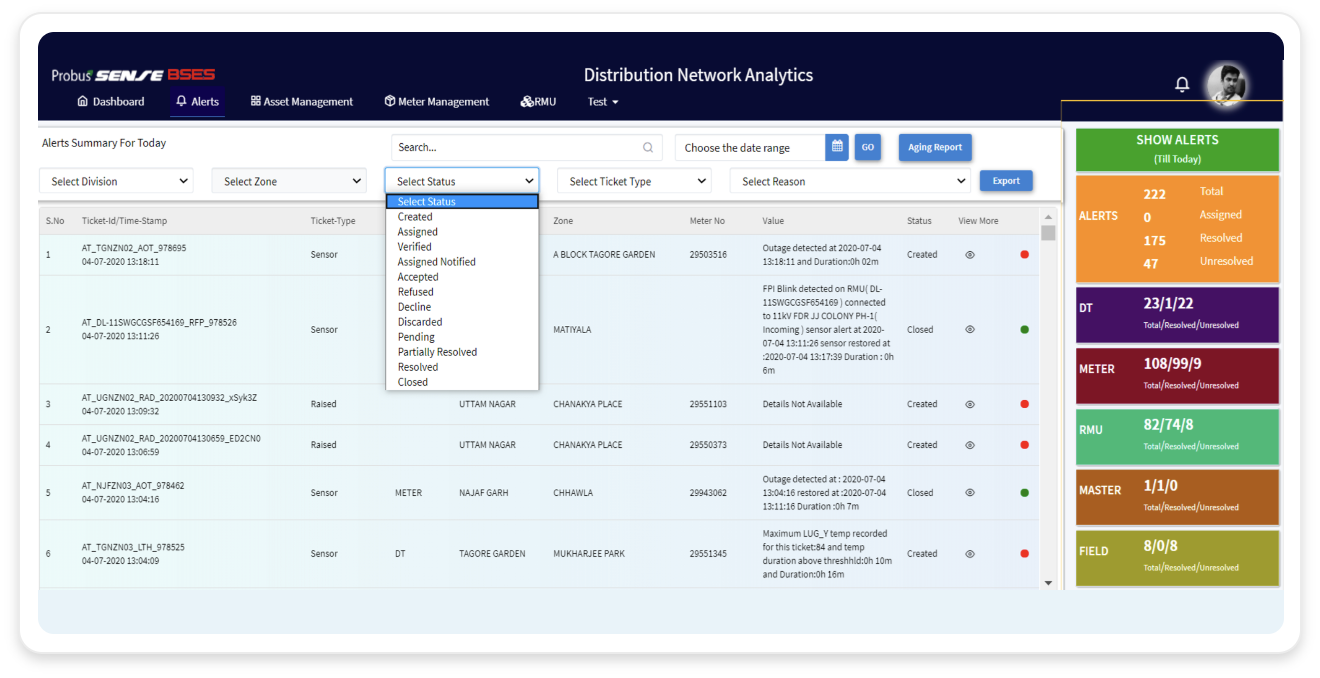Expand the Select Reason dropdown
The width and height of the screenshot is (1320, 678).
pos(850,181)
